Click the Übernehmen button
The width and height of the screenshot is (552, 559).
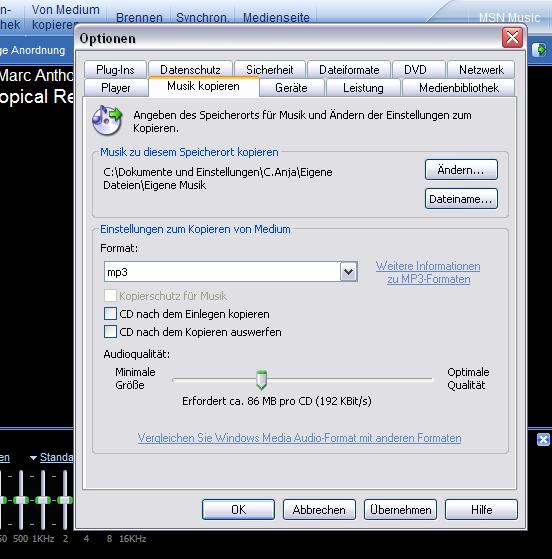pyautogui.click(x=400, y=509)
